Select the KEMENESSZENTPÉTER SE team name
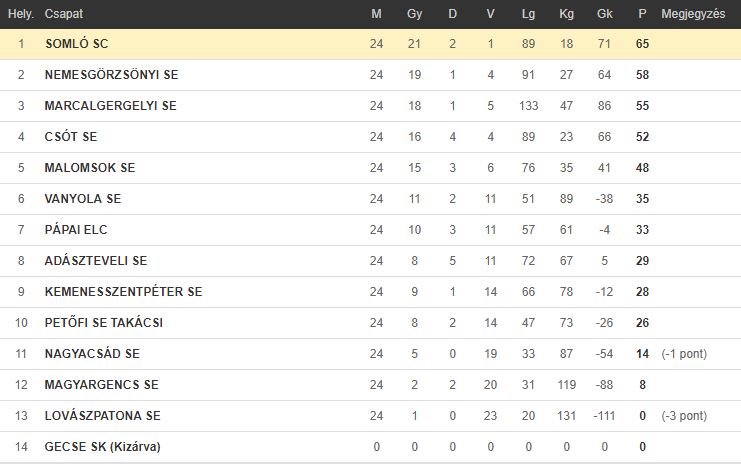 click(123, 292)
